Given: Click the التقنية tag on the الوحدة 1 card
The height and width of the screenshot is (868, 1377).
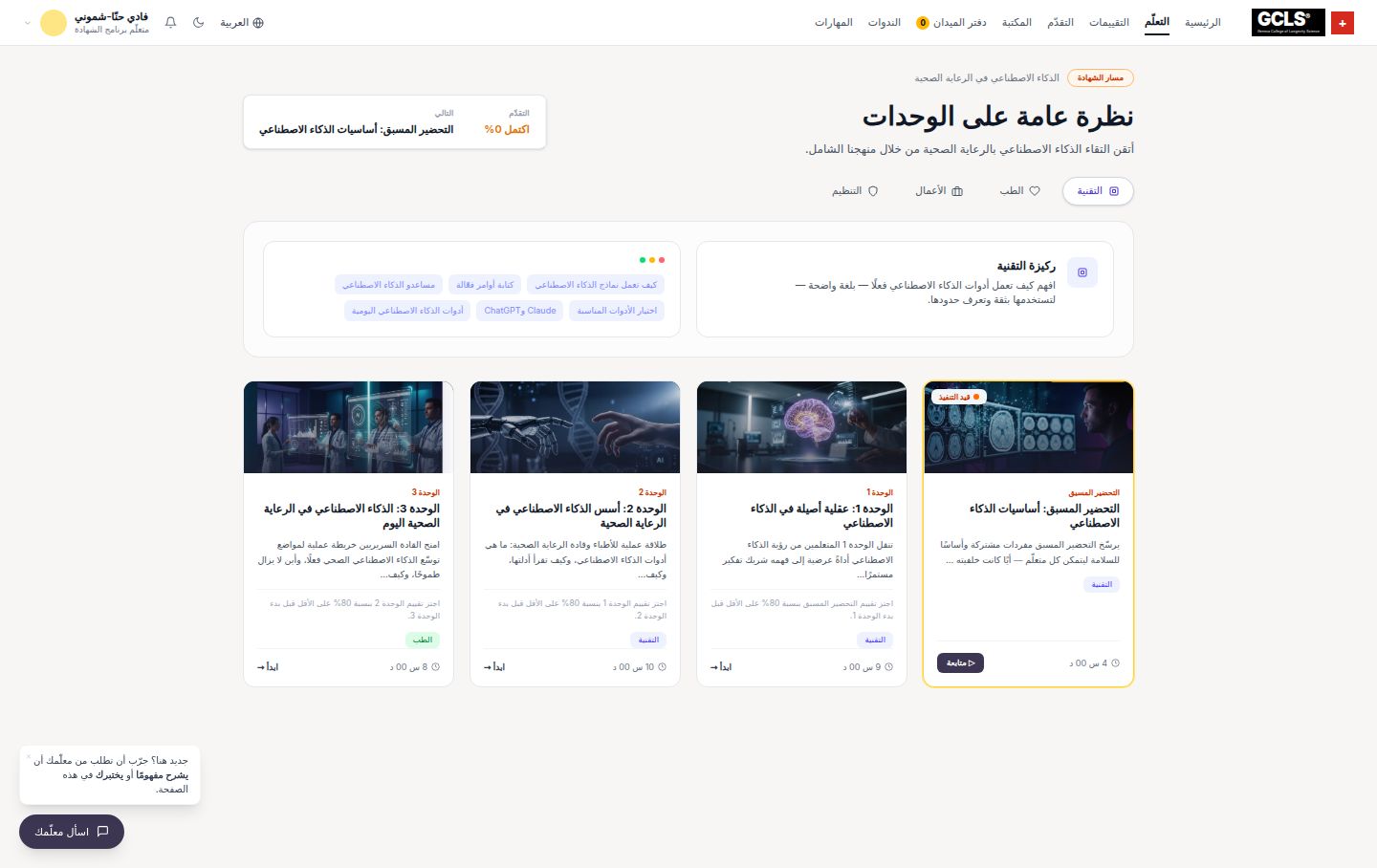Looking at the screenshot, I should pos(875,640).
